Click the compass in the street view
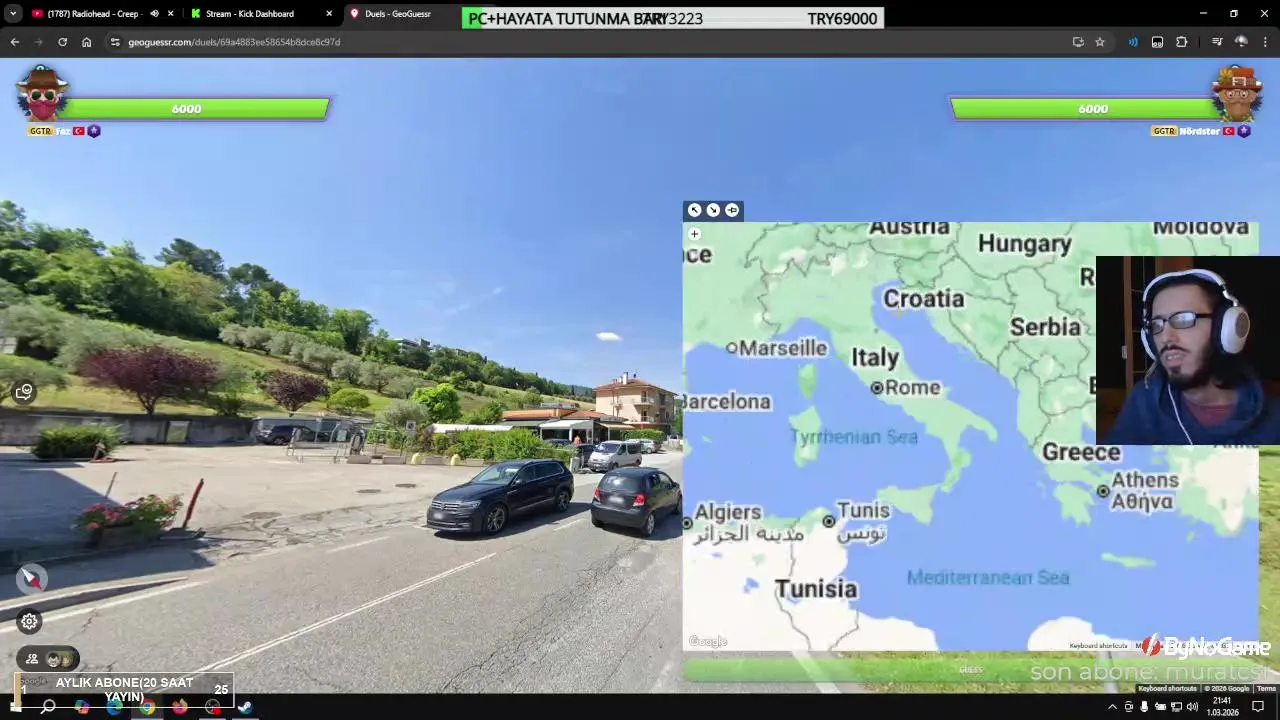1280x720 pixels. 31,578
